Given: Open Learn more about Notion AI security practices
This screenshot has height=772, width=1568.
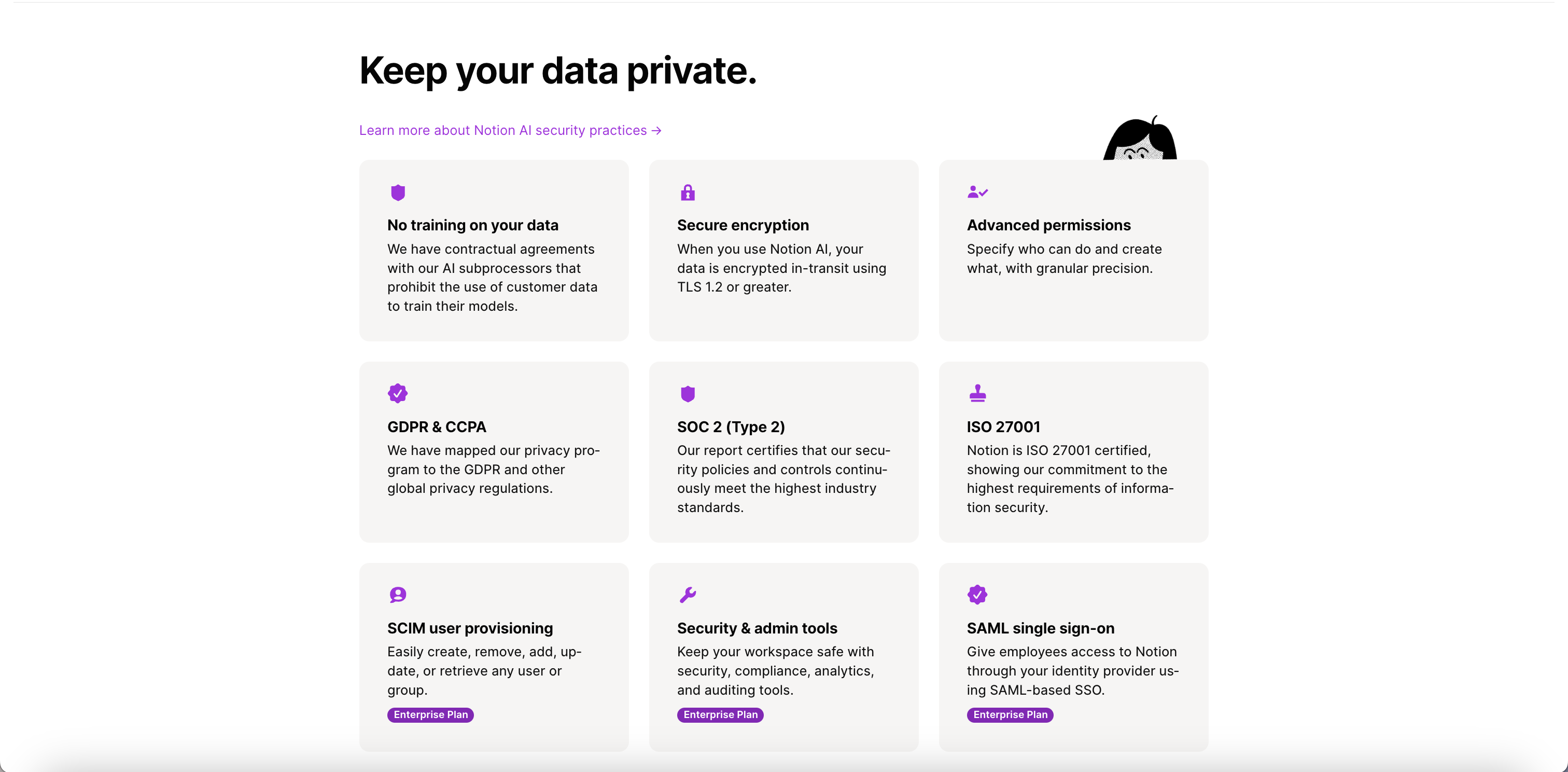Looking at the screenshot, I should tap(510, 130).
